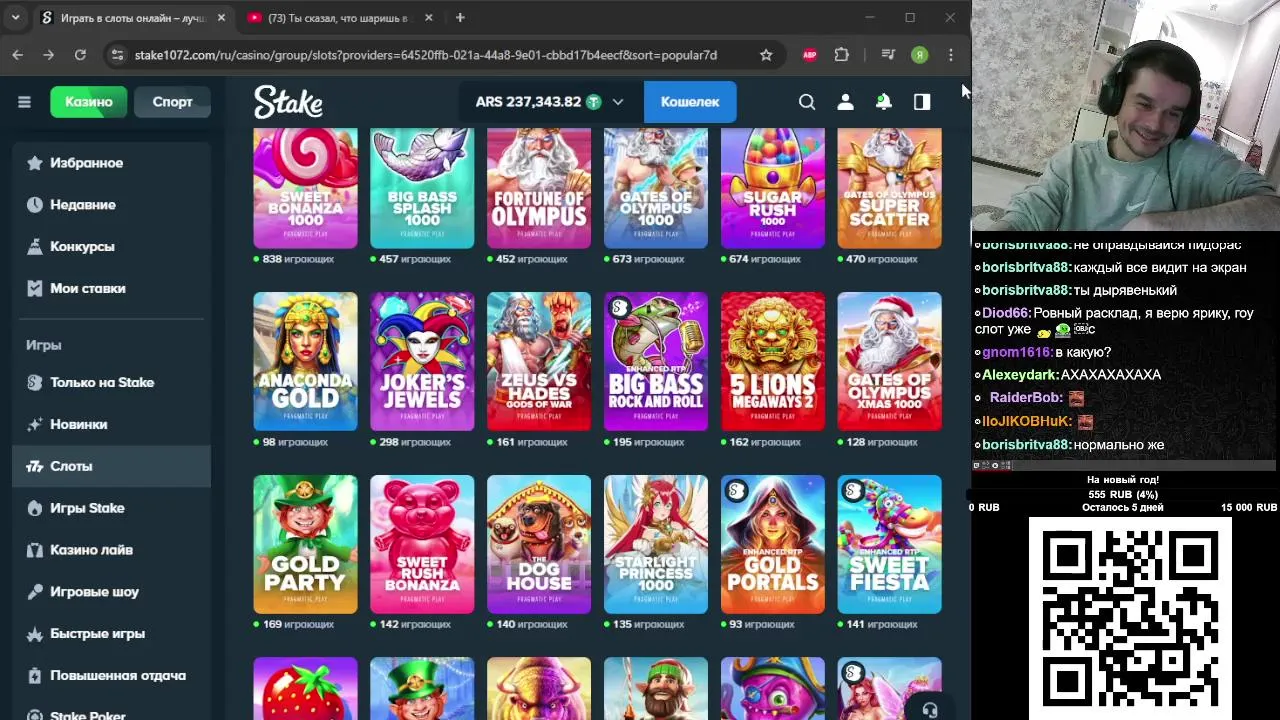
Task: Click the icon next to Казино лайв
Action: click(35, 550)
